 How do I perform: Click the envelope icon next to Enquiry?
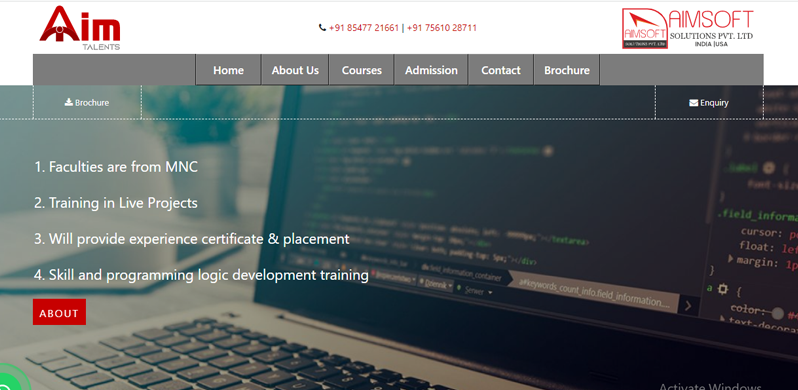pyautogui.click(x=694, y=103)
